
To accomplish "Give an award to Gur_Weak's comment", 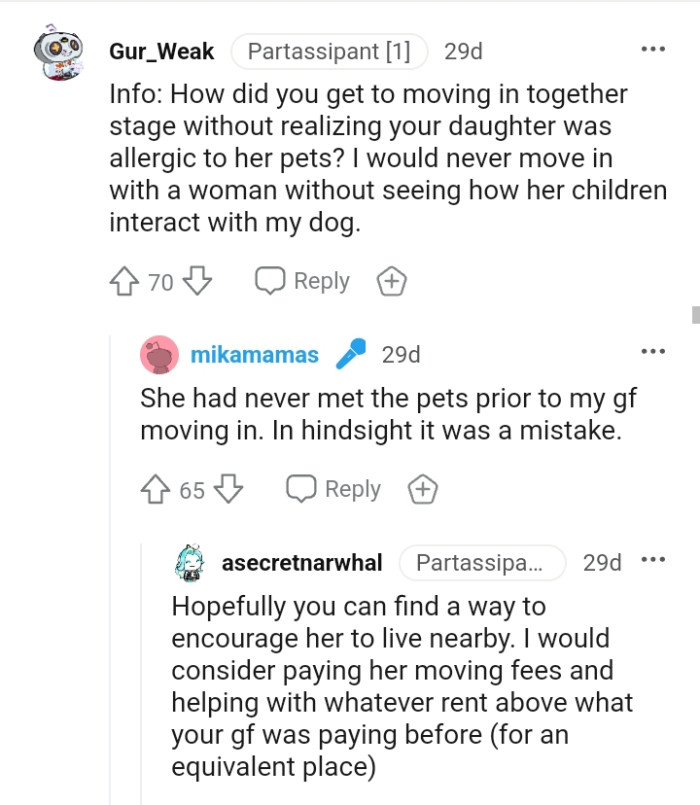I will [392, 281].
